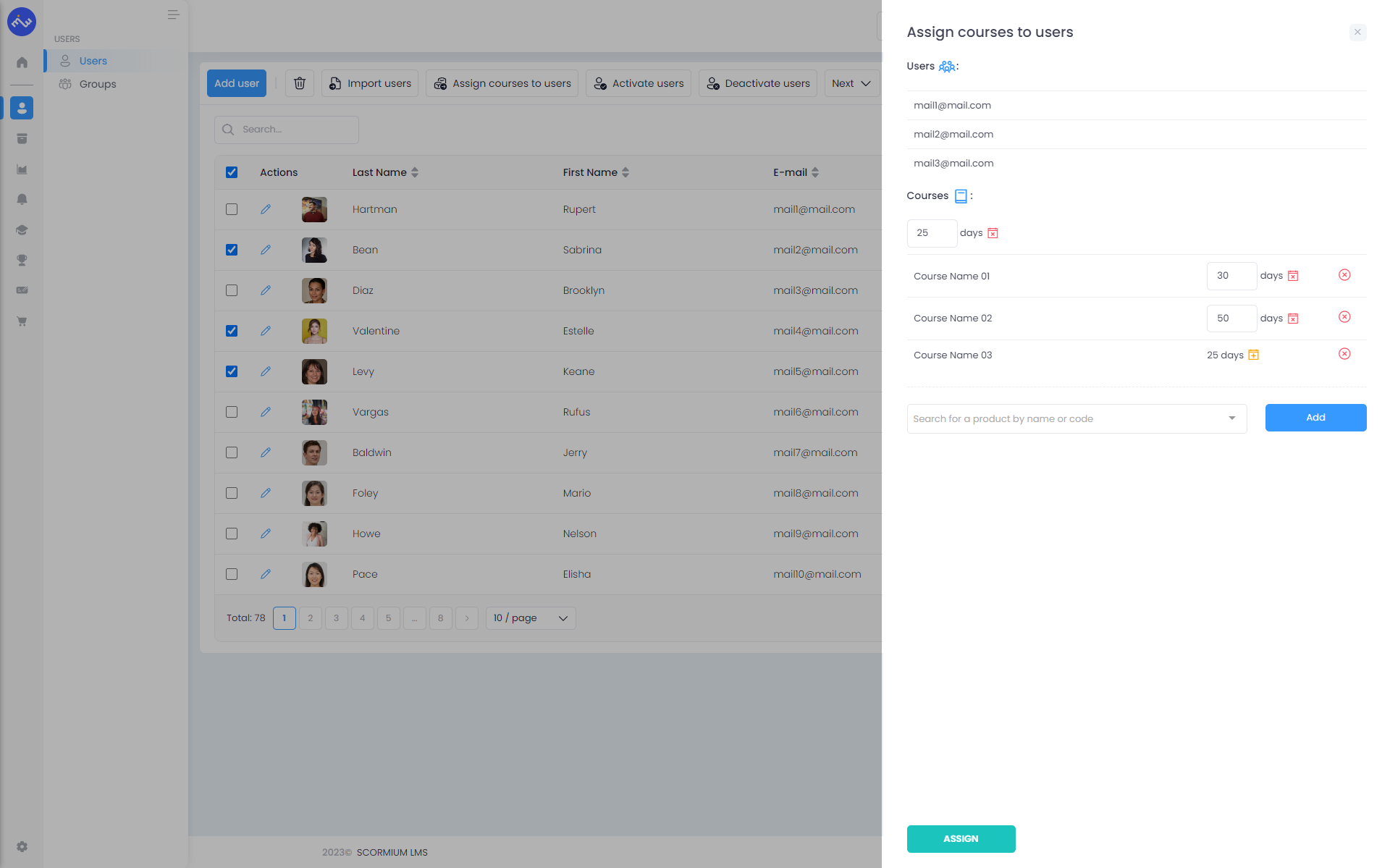Open Groups in the sidebar menu

pyautogui.click(x=98, y=84)
